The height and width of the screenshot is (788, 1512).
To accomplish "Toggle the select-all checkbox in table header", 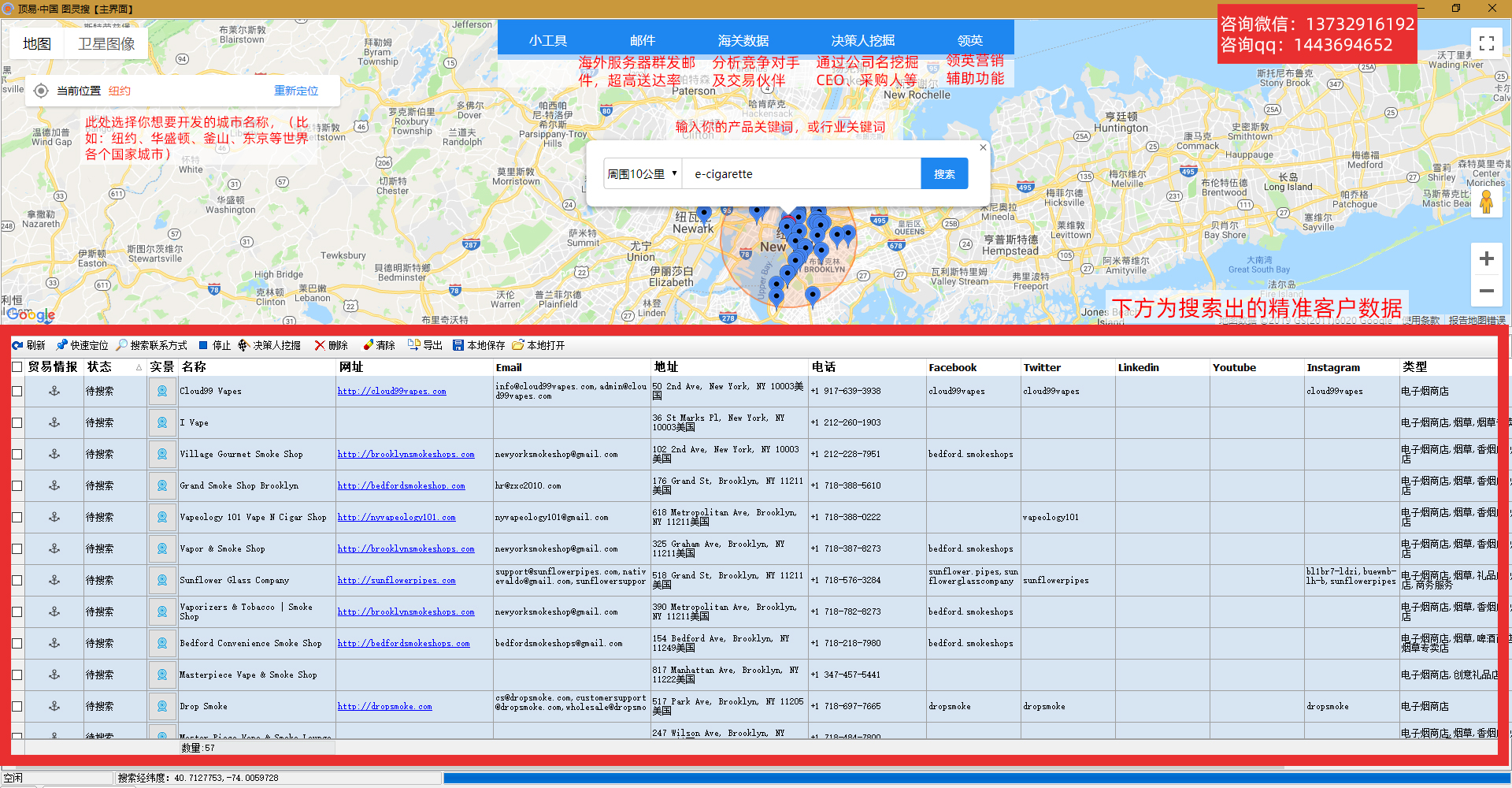I will point(17,367).
